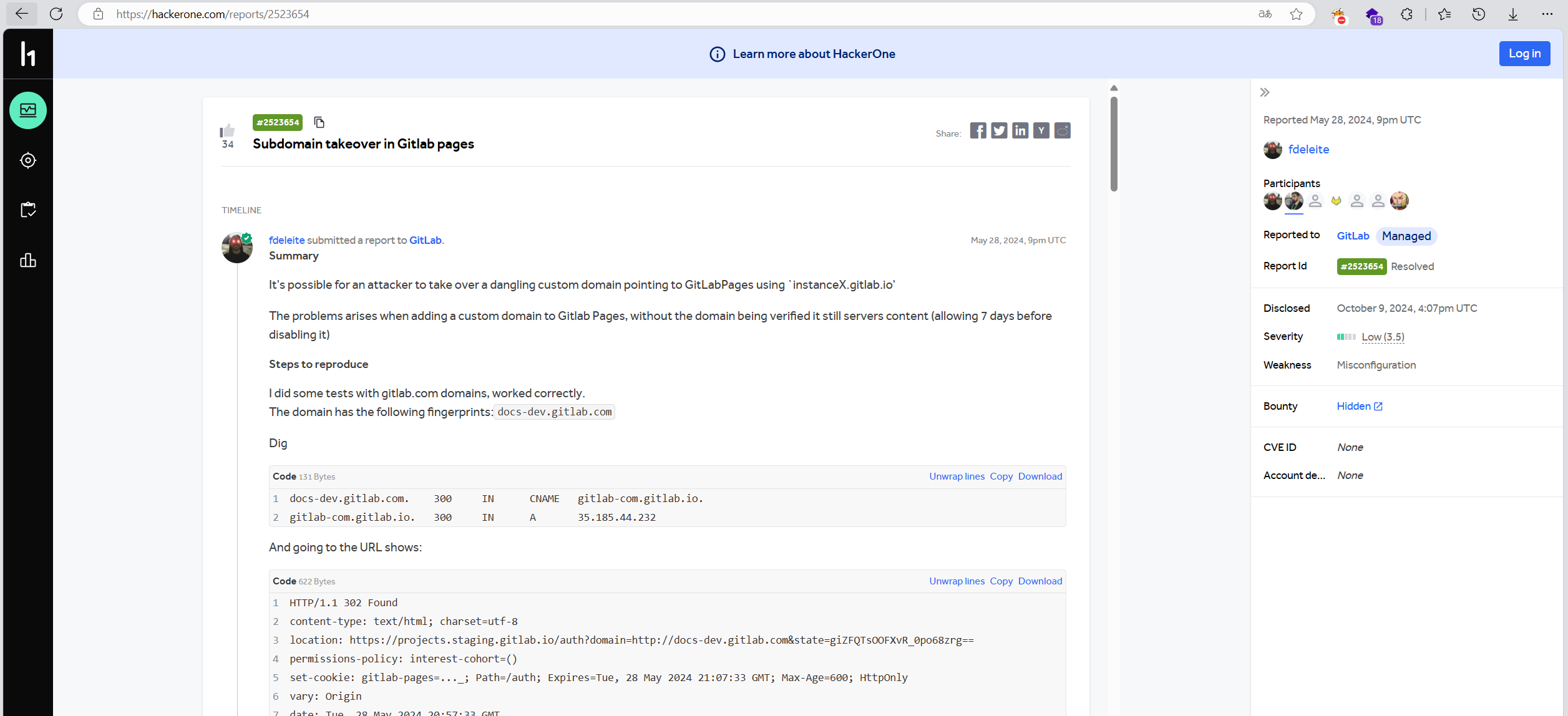Share the report on Reddit

point(1062,130)
